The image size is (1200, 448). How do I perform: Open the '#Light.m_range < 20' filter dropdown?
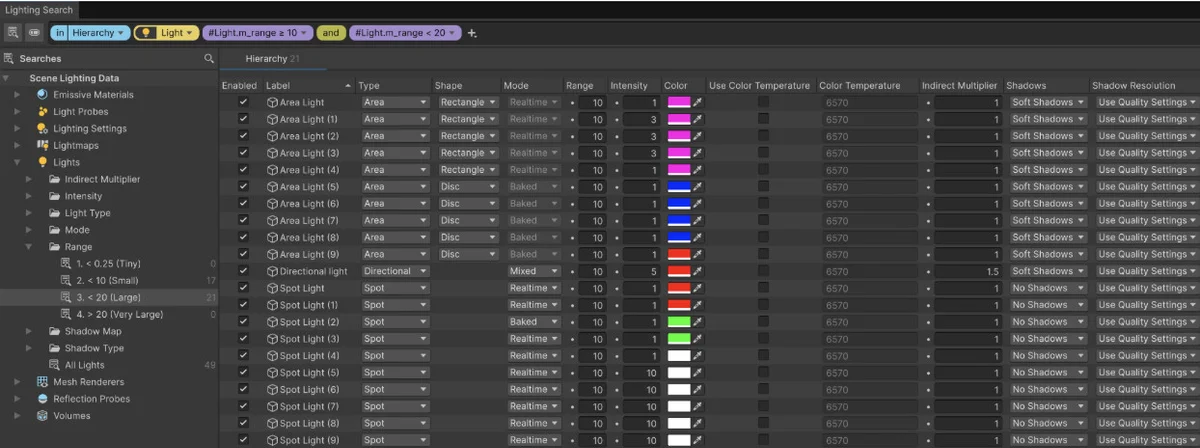point(405,33)
